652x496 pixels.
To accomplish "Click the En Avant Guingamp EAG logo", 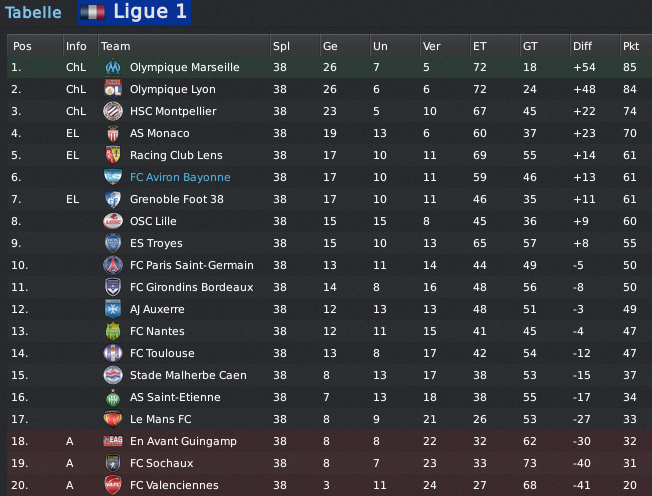I will [x=113, y=441].
